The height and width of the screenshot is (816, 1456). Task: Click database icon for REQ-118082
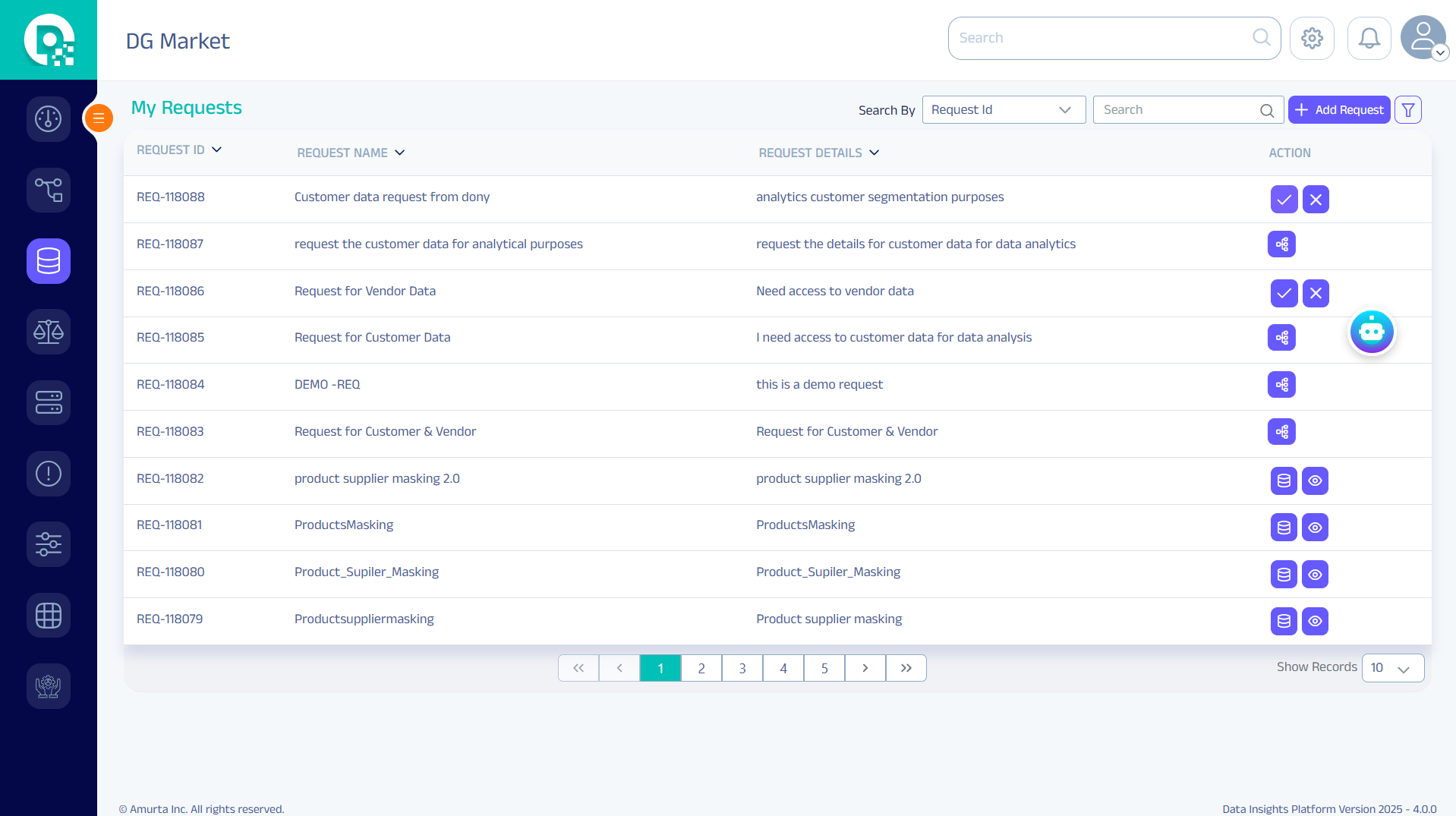point(1284,480)
